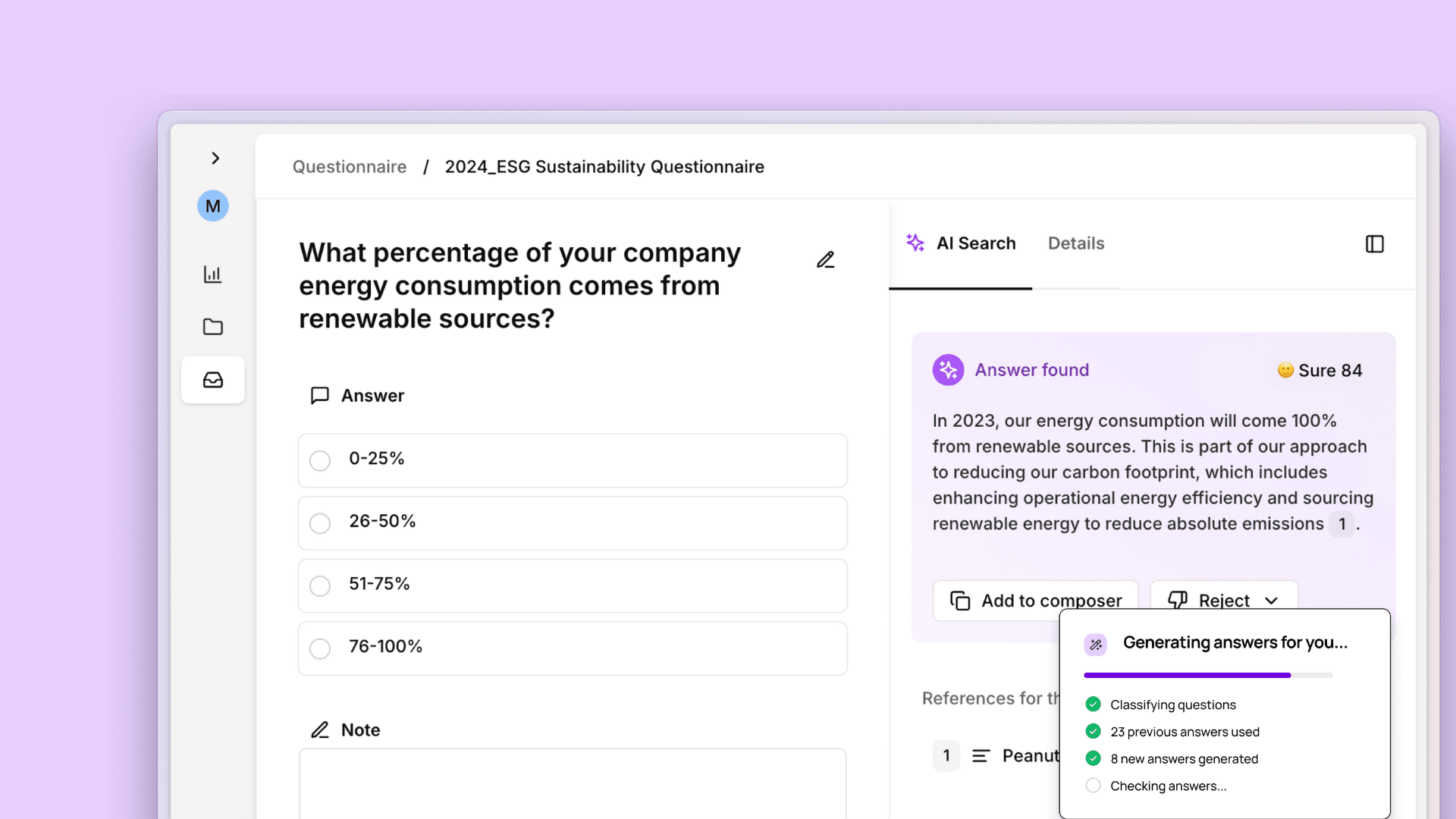
Task: Click the magic wand generating icon
Action: (1096, 644)
